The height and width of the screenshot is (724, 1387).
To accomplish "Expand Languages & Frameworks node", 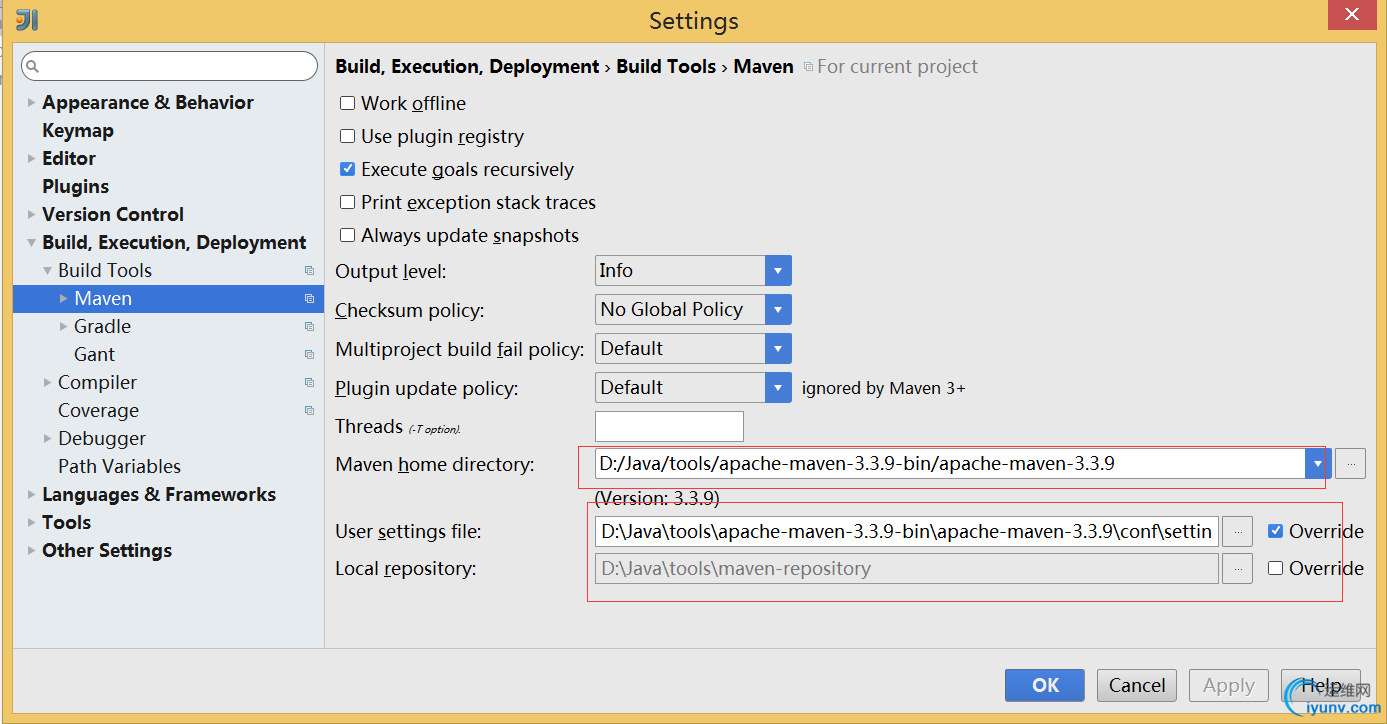I will click(32, 495).
